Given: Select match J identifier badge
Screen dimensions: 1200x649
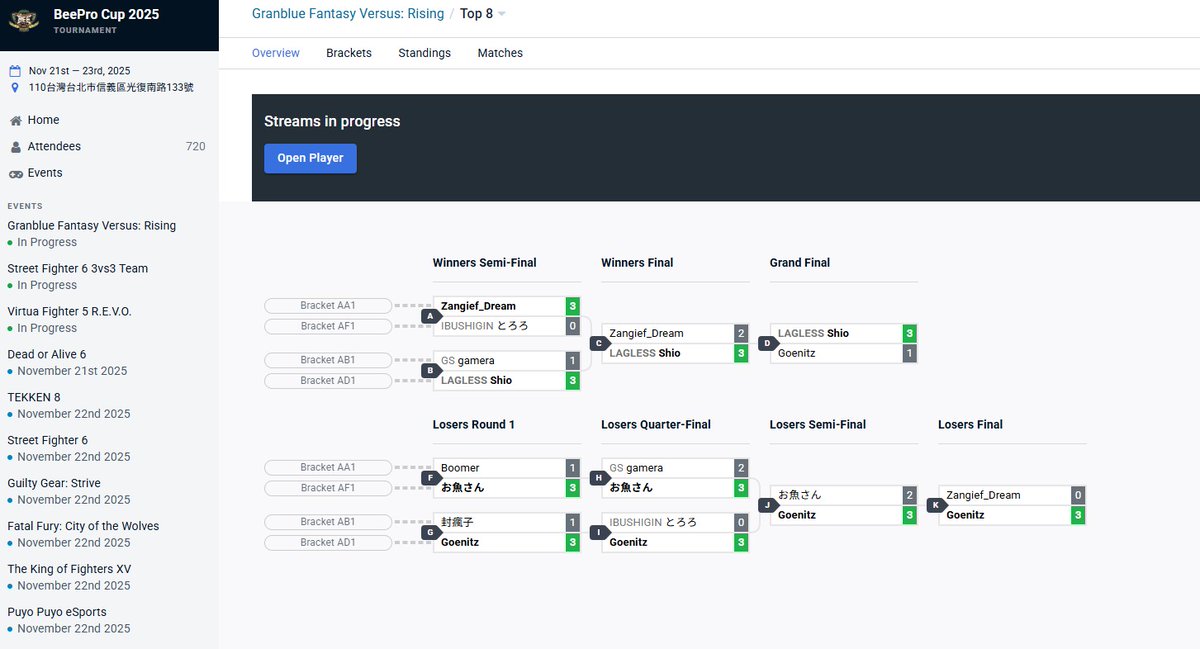Looking at the screenshot, I should point(767,505).
